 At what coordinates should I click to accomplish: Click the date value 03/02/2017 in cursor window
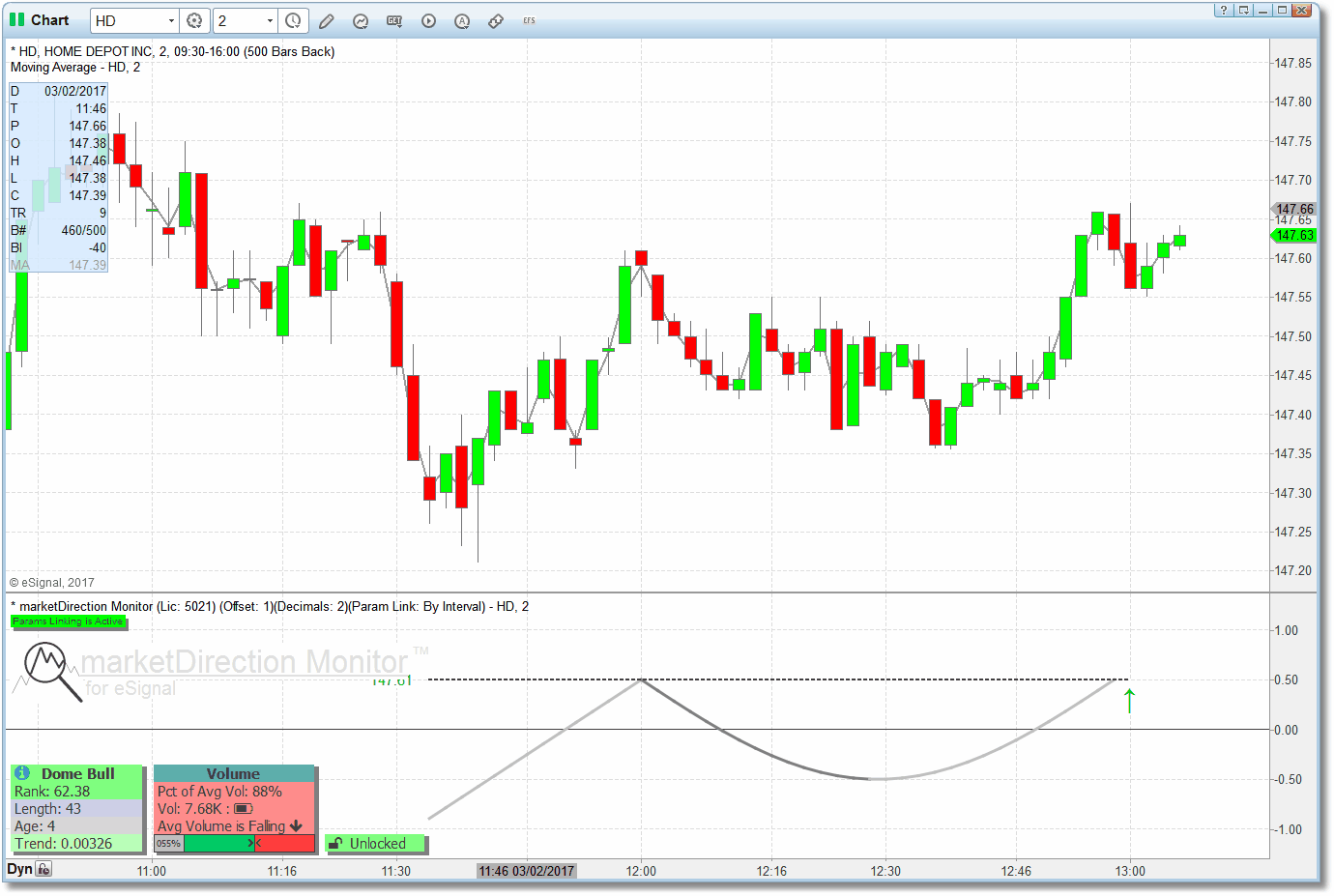point(75,91)
